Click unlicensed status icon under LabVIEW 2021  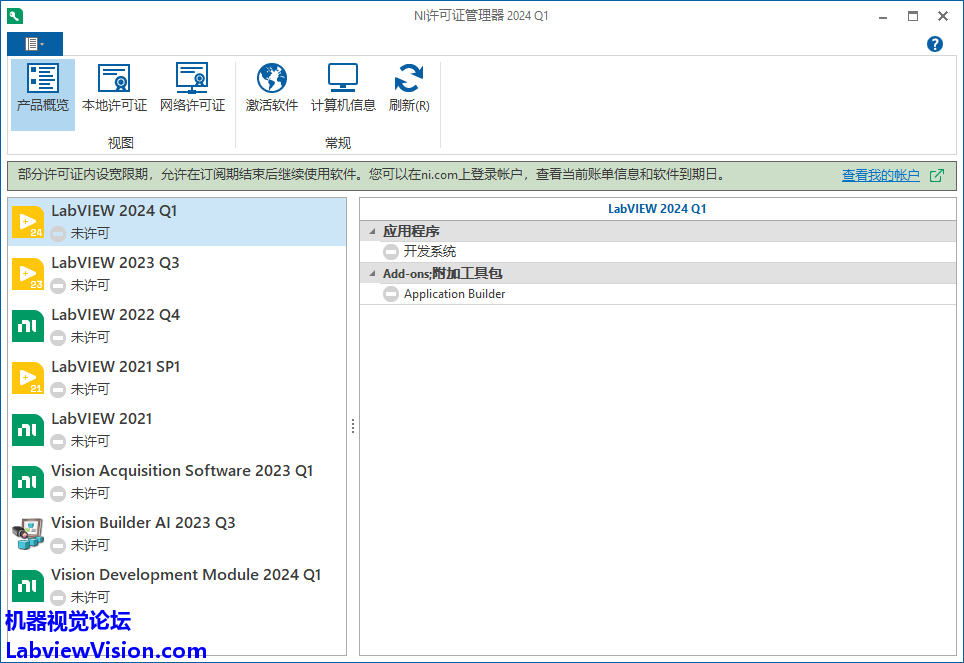pyautogui.click(x=58, y=442)
